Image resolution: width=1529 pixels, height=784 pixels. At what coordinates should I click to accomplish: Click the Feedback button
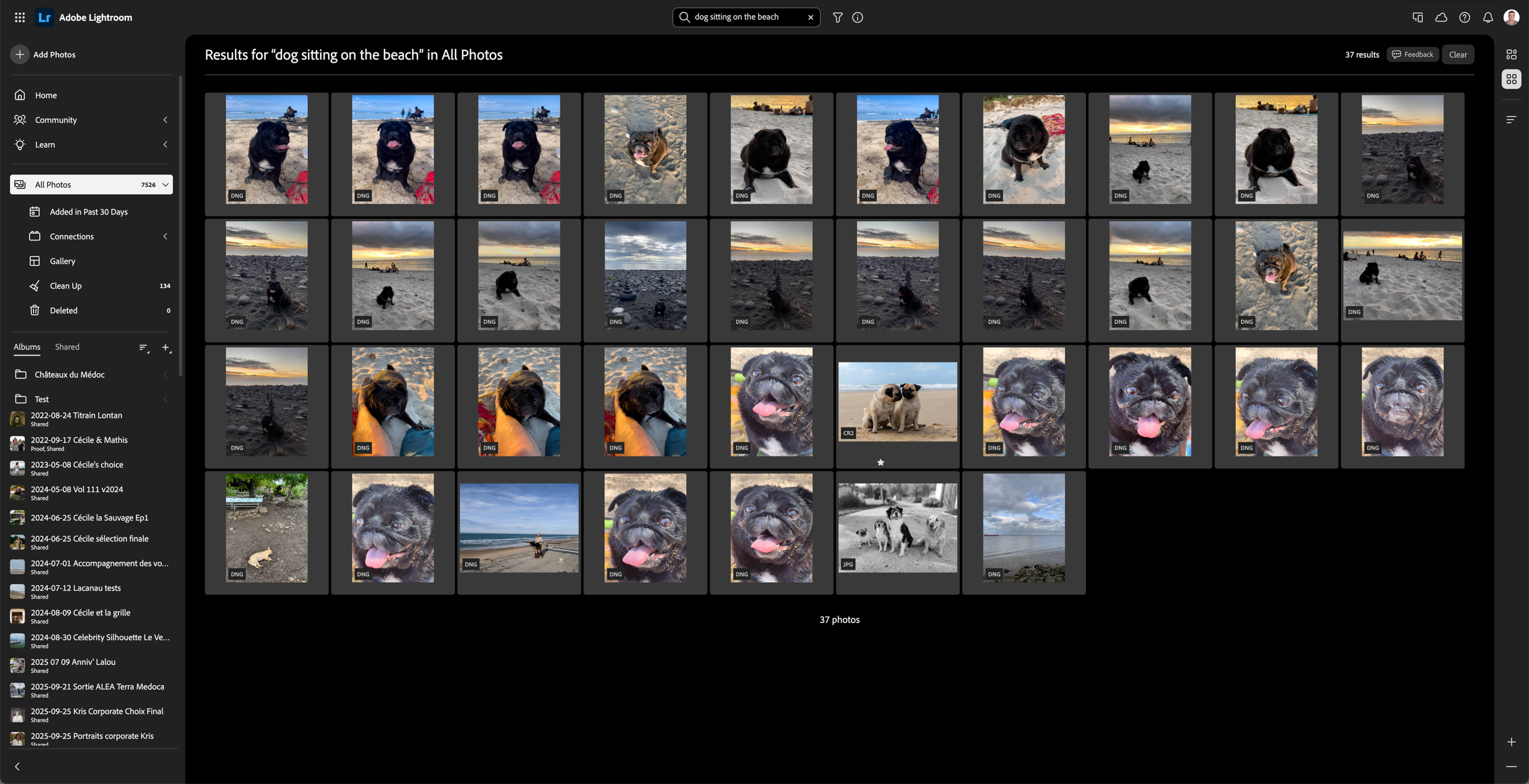[1412, 54]
